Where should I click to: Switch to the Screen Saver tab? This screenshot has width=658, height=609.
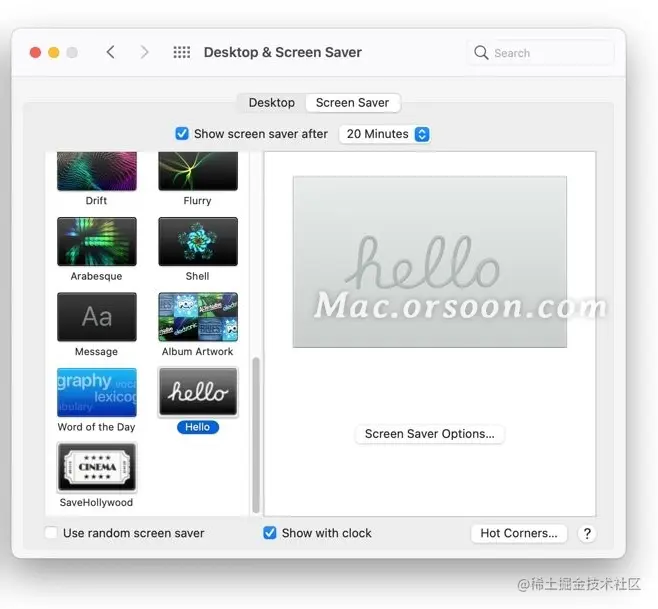352,103
